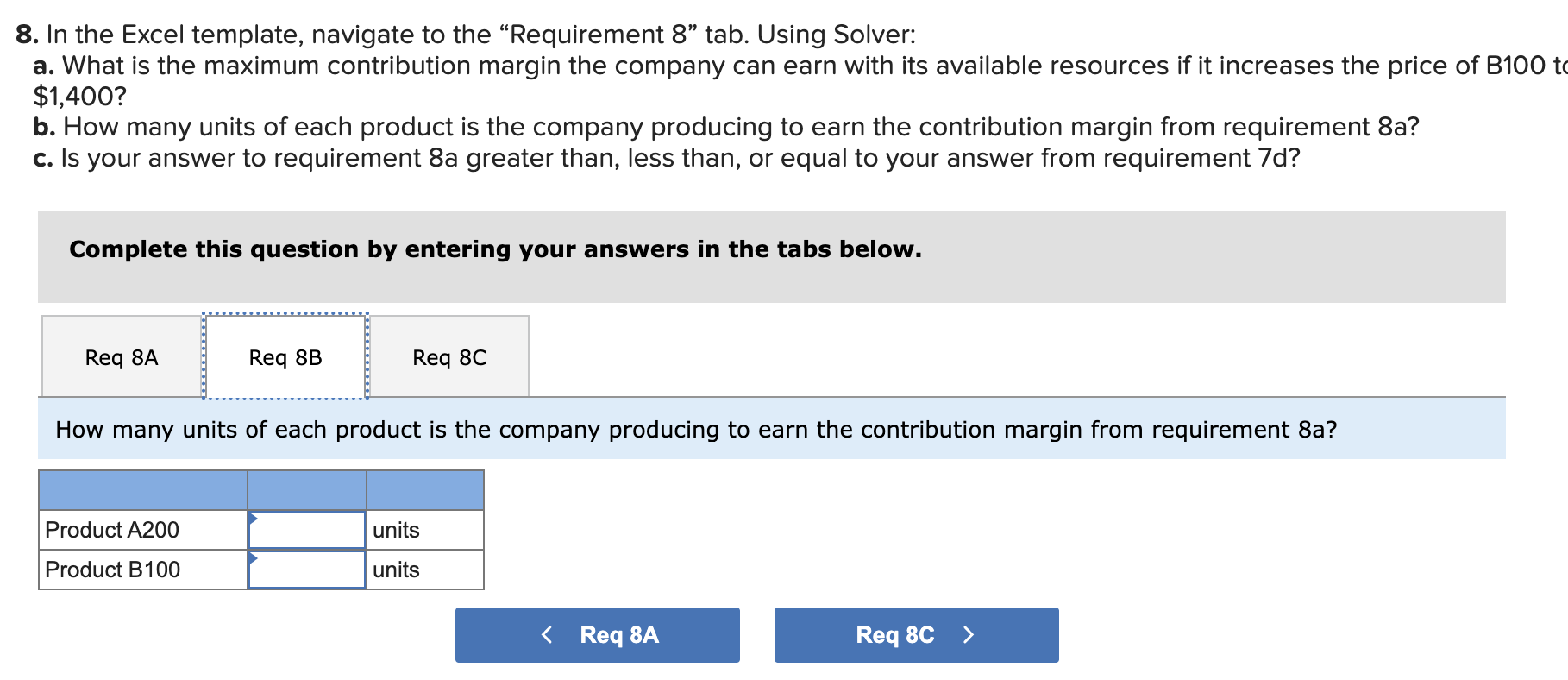Image resolution: width=1568 pixels, height=680 pixels.
Task: Click the blue marker on Product B100 cell
Action: pyautogui.click(x=254, y=558)
